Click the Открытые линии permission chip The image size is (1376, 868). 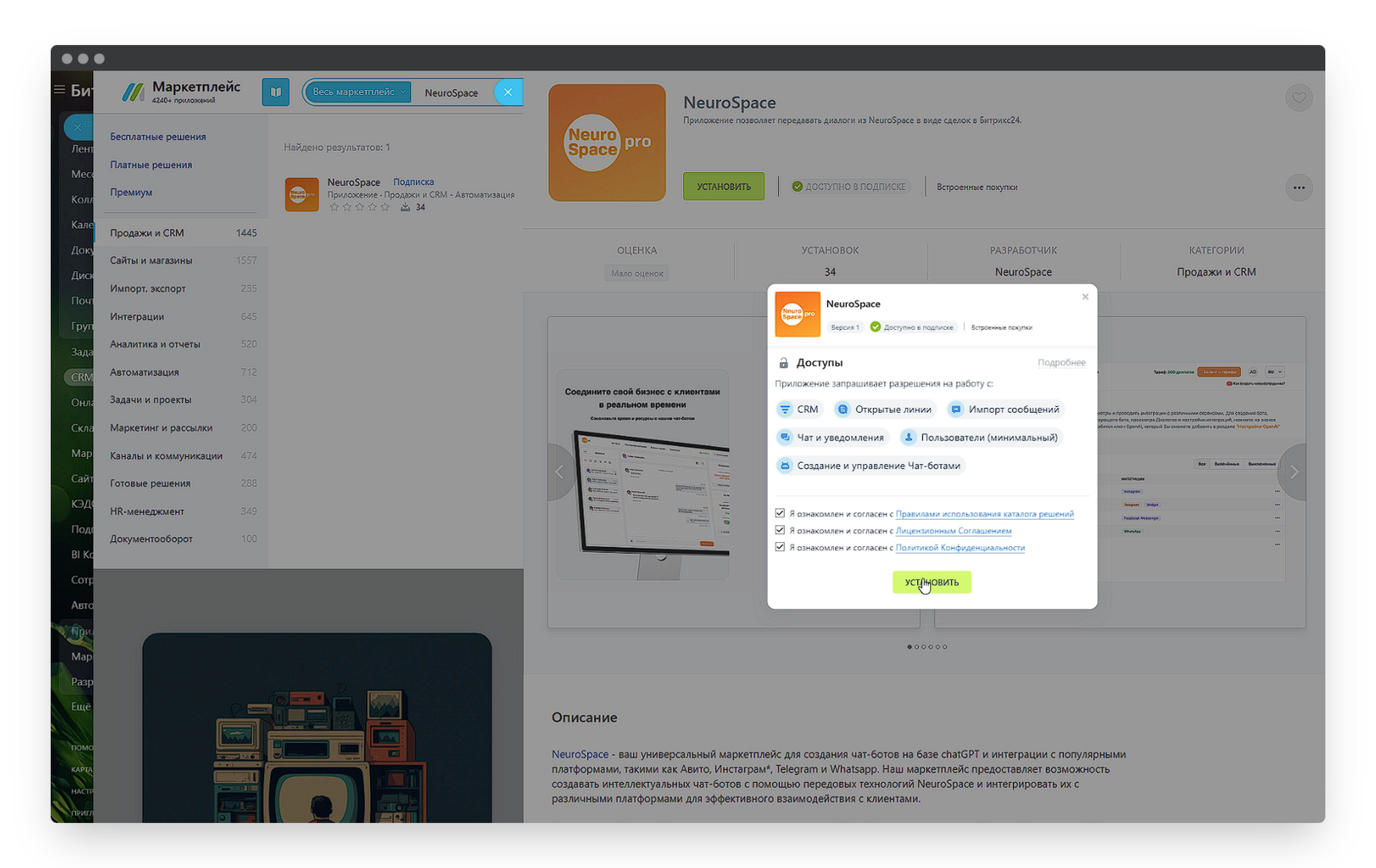click(x=884, y=409)
